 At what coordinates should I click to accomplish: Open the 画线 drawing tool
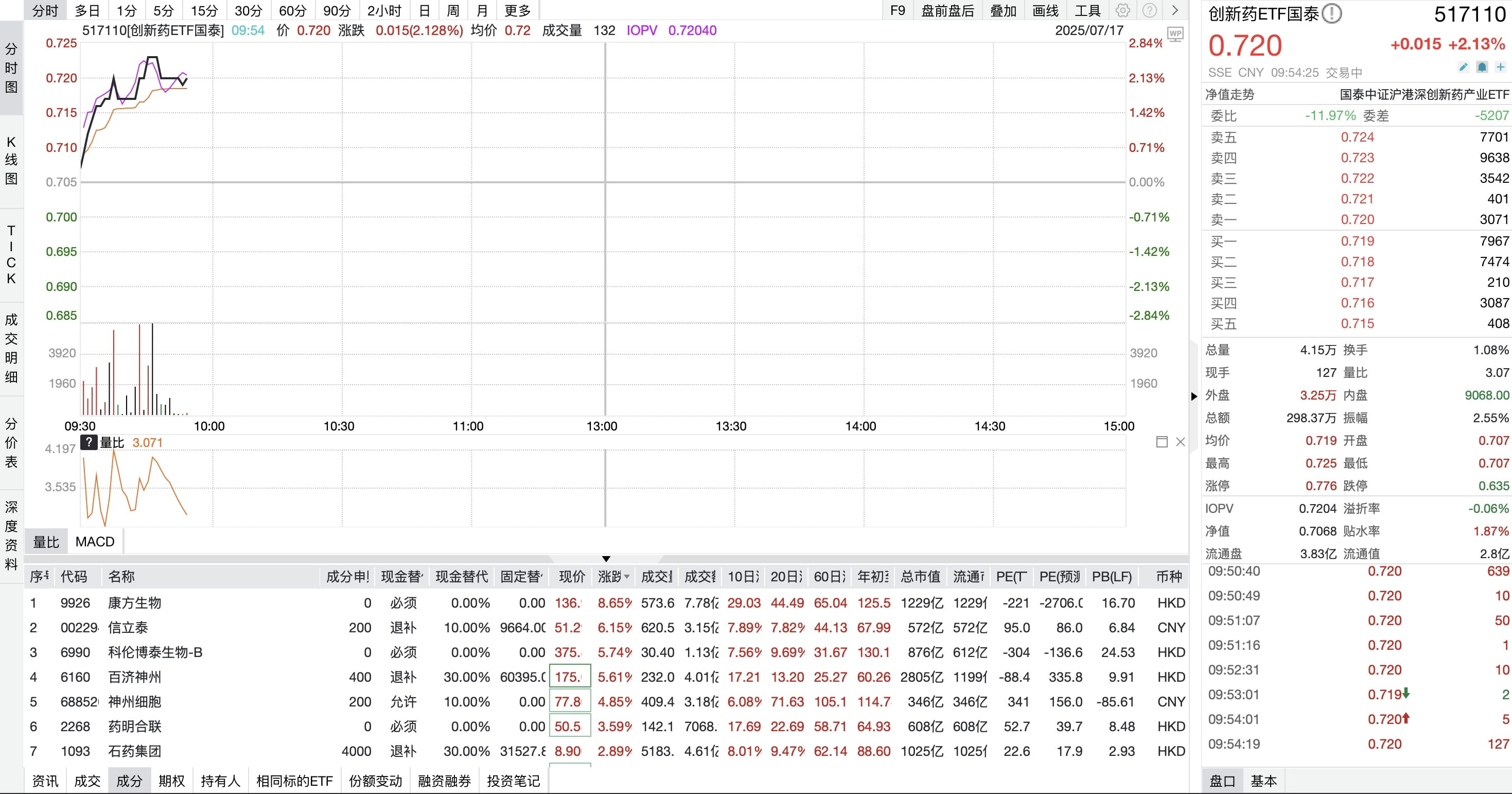coord(1046,10)
